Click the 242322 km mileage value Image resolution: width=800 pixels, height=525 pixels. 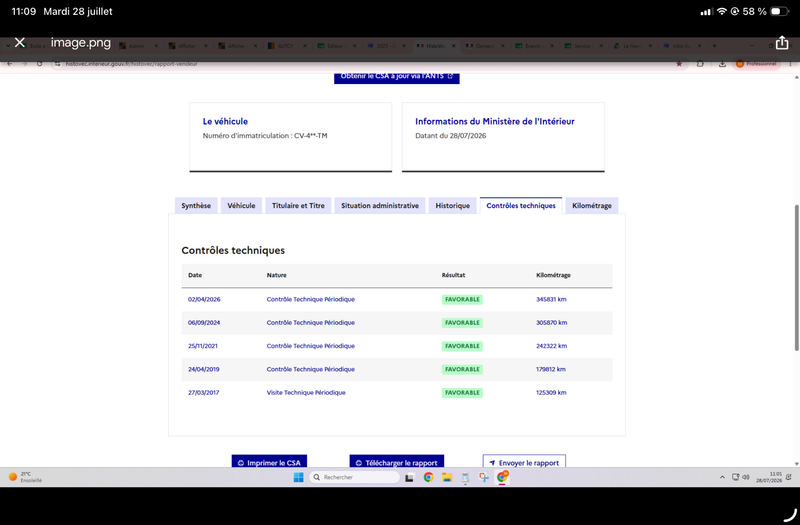tap(552, 346)
